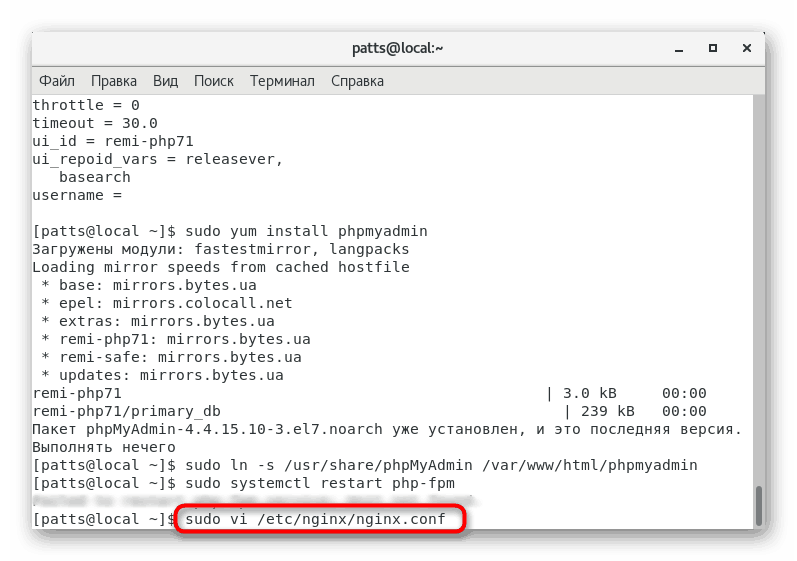
Task: Click the 'throttle = 0' line
Action: pyautogui.click(x=86, y=105)
